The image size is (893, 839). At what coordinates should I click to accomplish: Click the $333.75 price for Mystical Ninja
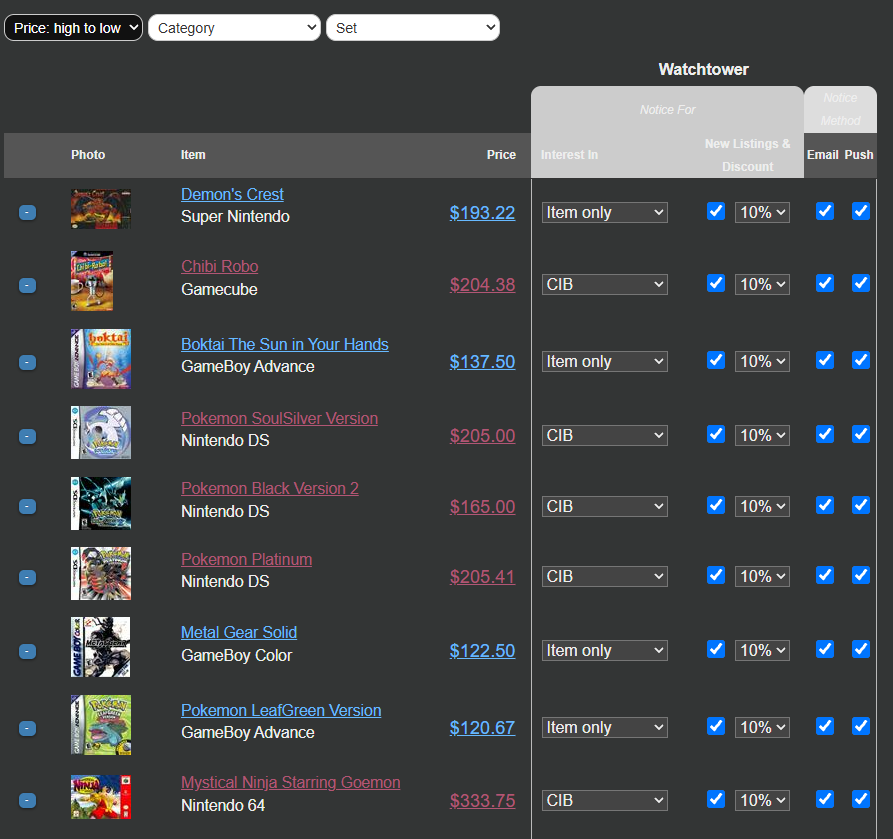482,800
